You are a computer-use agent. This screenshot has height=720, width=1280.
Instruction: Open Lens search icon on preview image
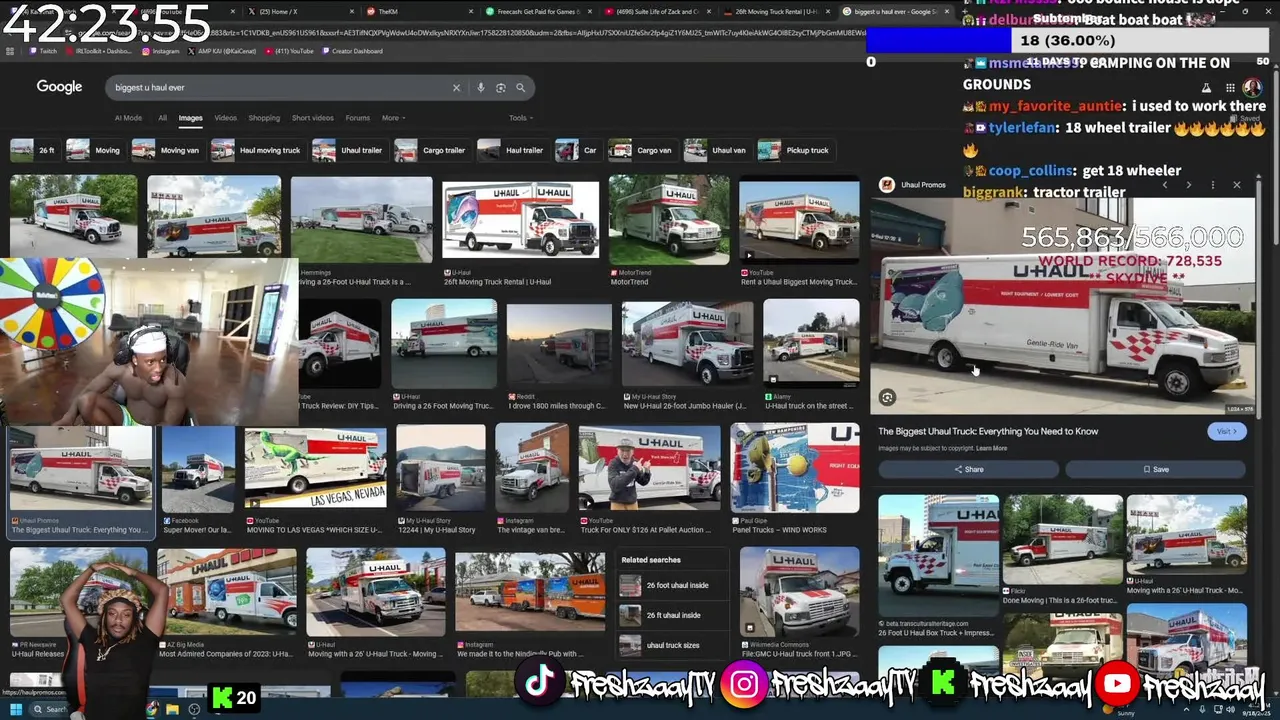pos(887,398)
